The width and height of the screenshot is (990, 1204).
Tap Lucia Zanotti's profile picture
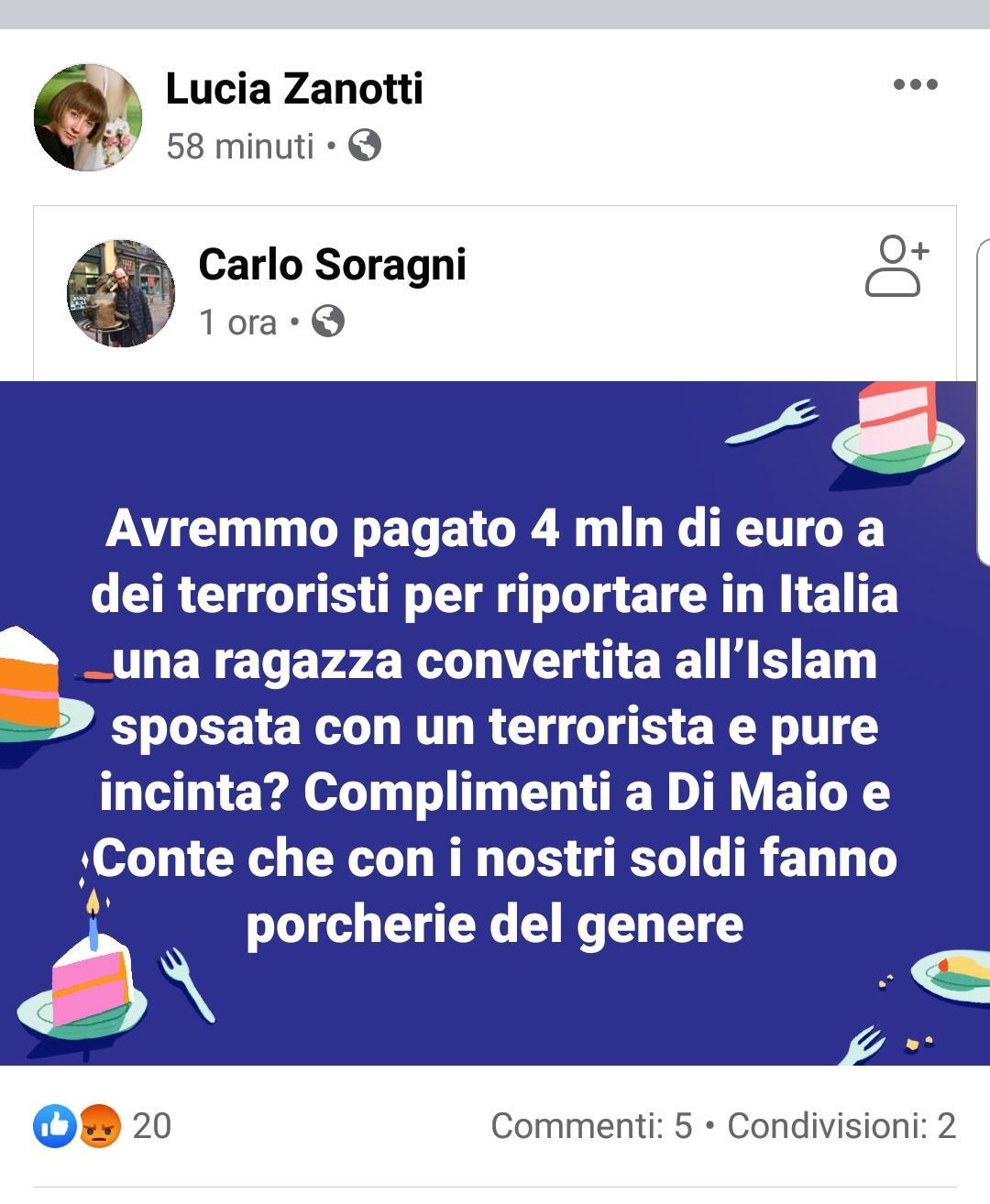pyautogui.click(x=88, y=117)
